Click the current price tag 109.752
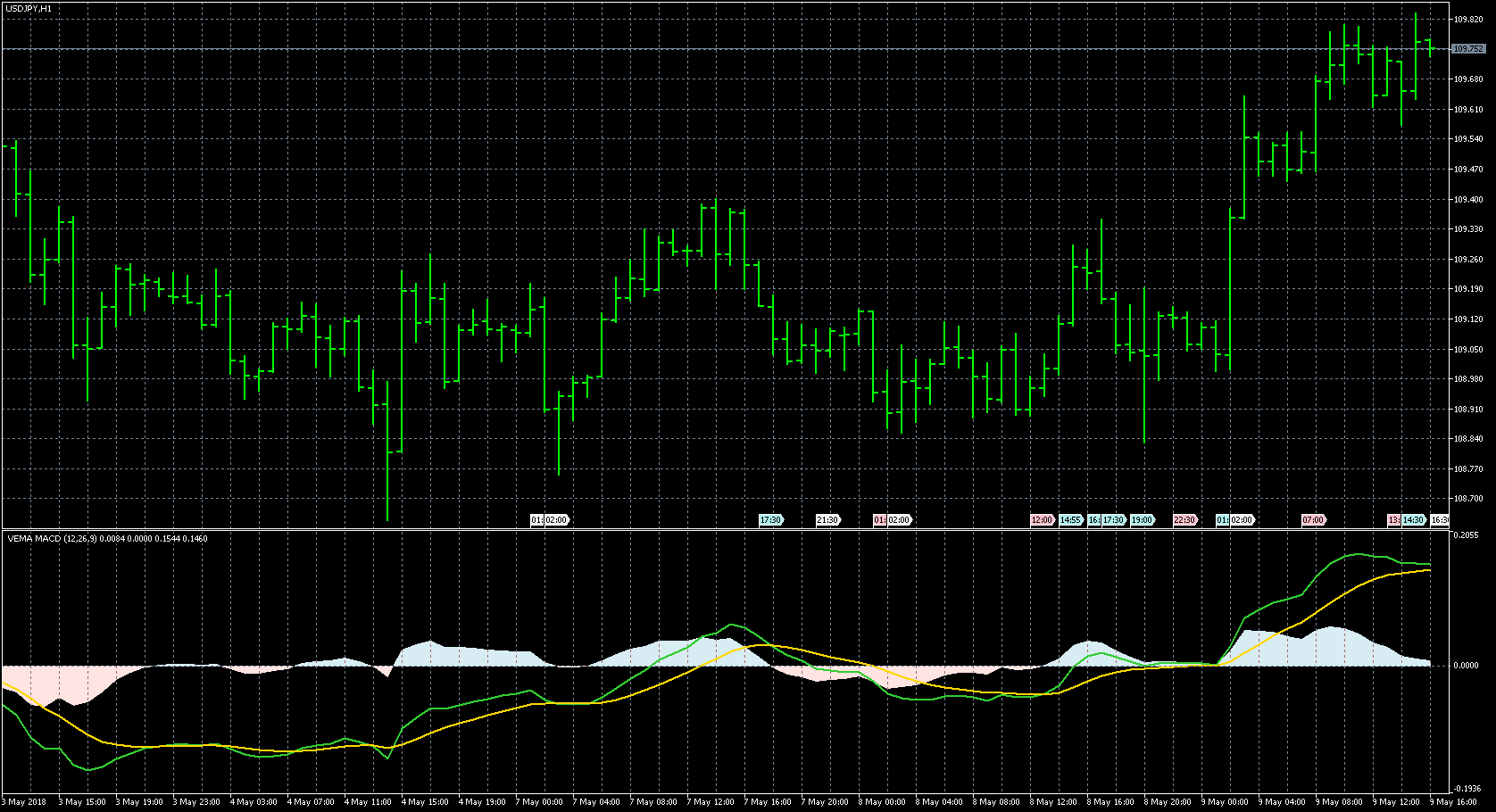Image resolution: width=1496 pixels, height=812 pixels. pyautogui.click(x=1468, y=49)
